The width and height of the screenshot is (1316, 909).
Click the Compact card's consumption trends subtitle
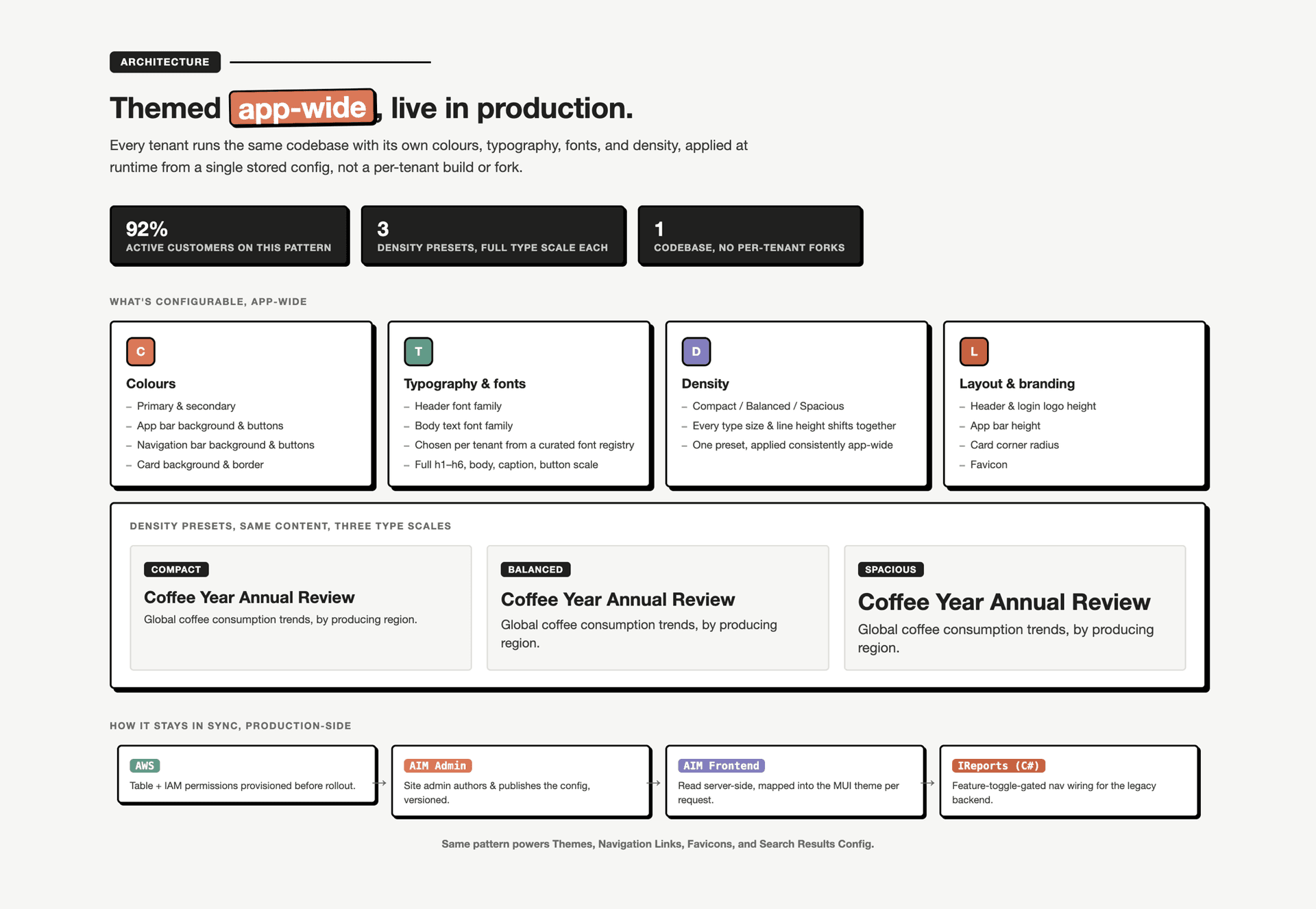tap(280, 620)
